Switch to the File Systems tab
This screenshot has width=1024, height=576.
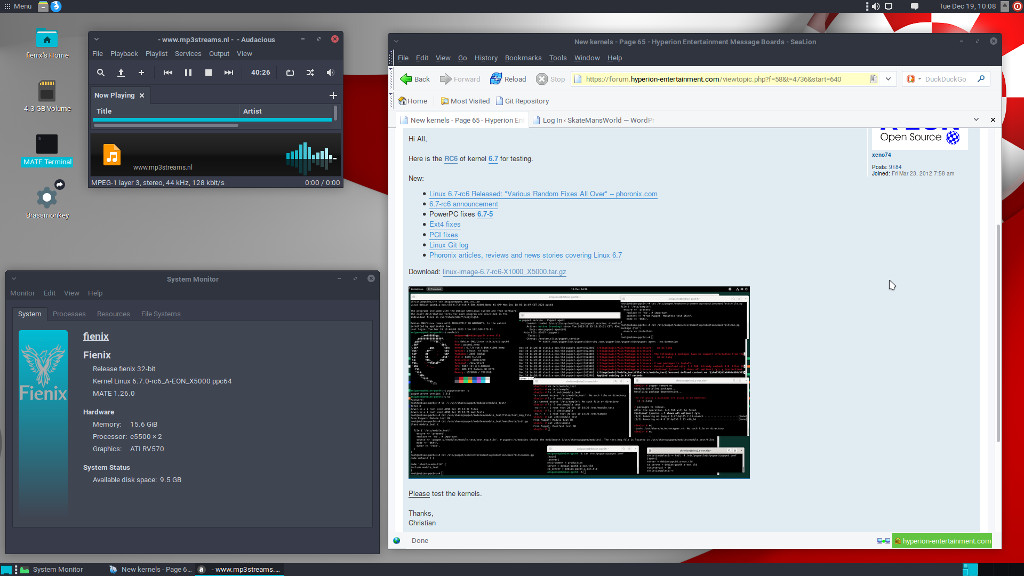pos(161,314)
